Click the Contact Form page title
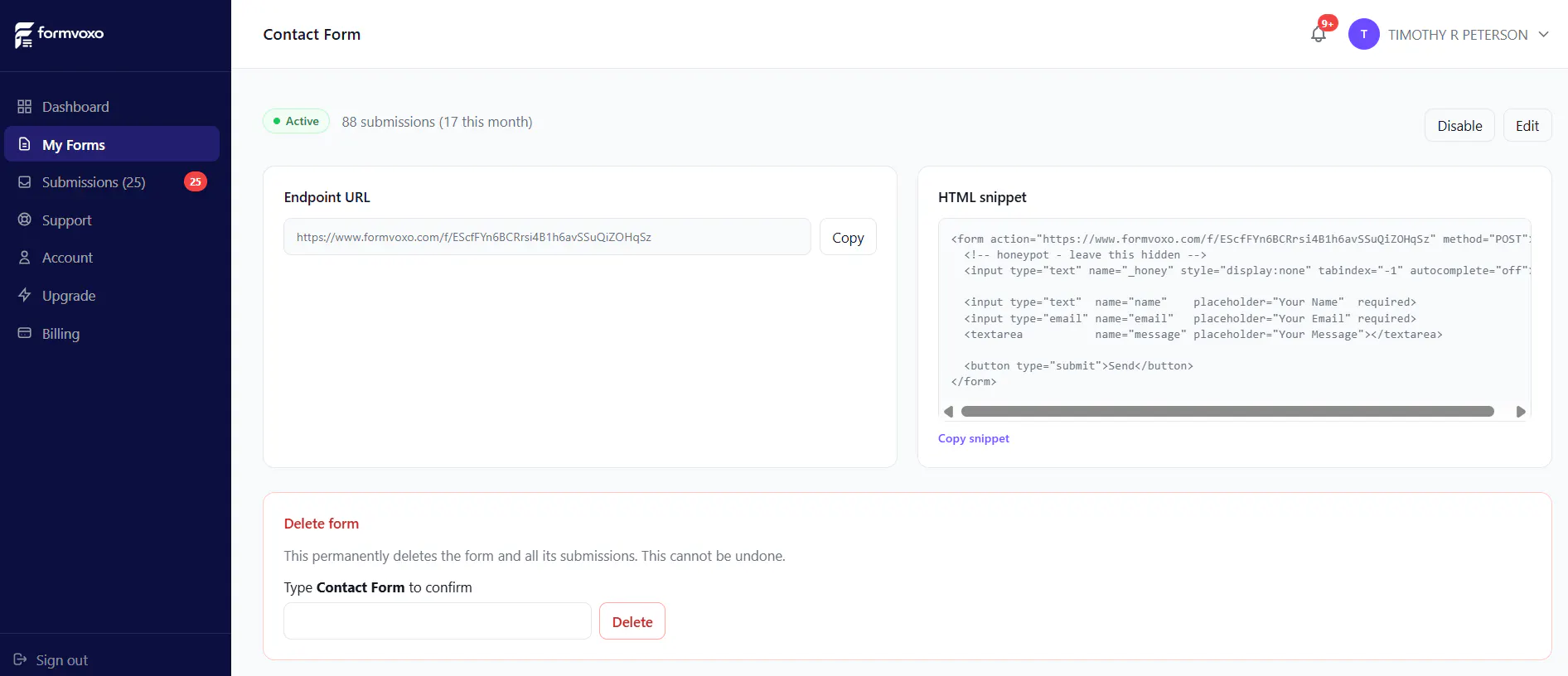1568x676 pixels. 312,34
